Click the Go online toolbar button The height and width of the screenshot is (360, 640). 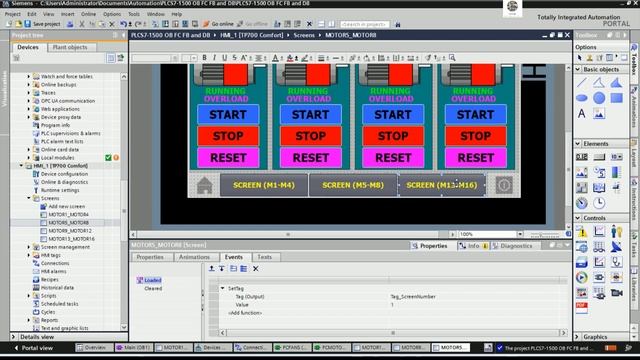pyautogui.click(x=218, y=24)
